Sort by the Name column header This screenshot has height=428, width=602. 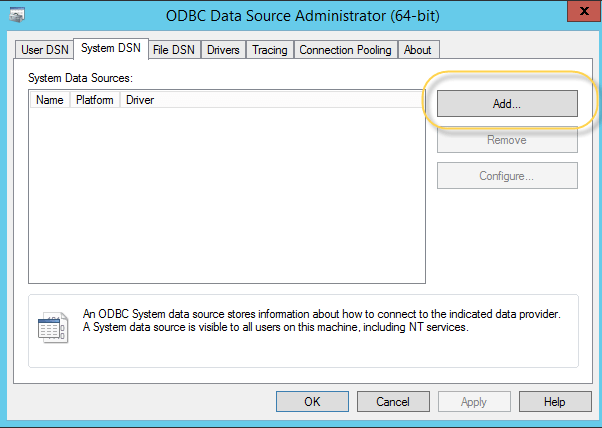[x=49, y=100]
